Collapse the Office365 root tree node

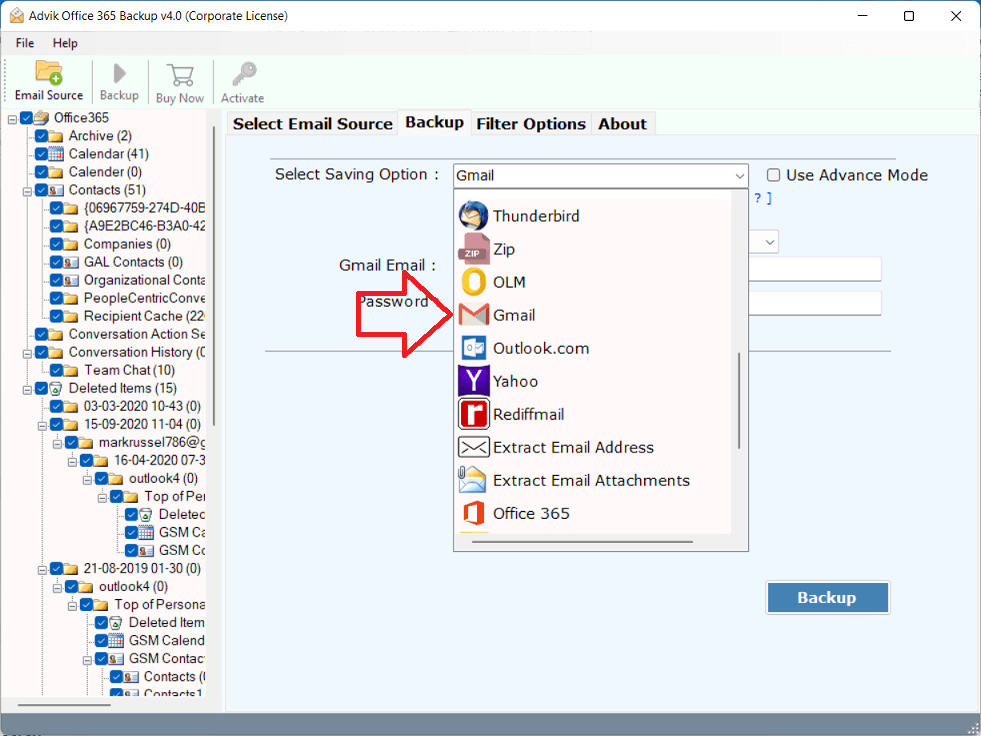[12, 118]
